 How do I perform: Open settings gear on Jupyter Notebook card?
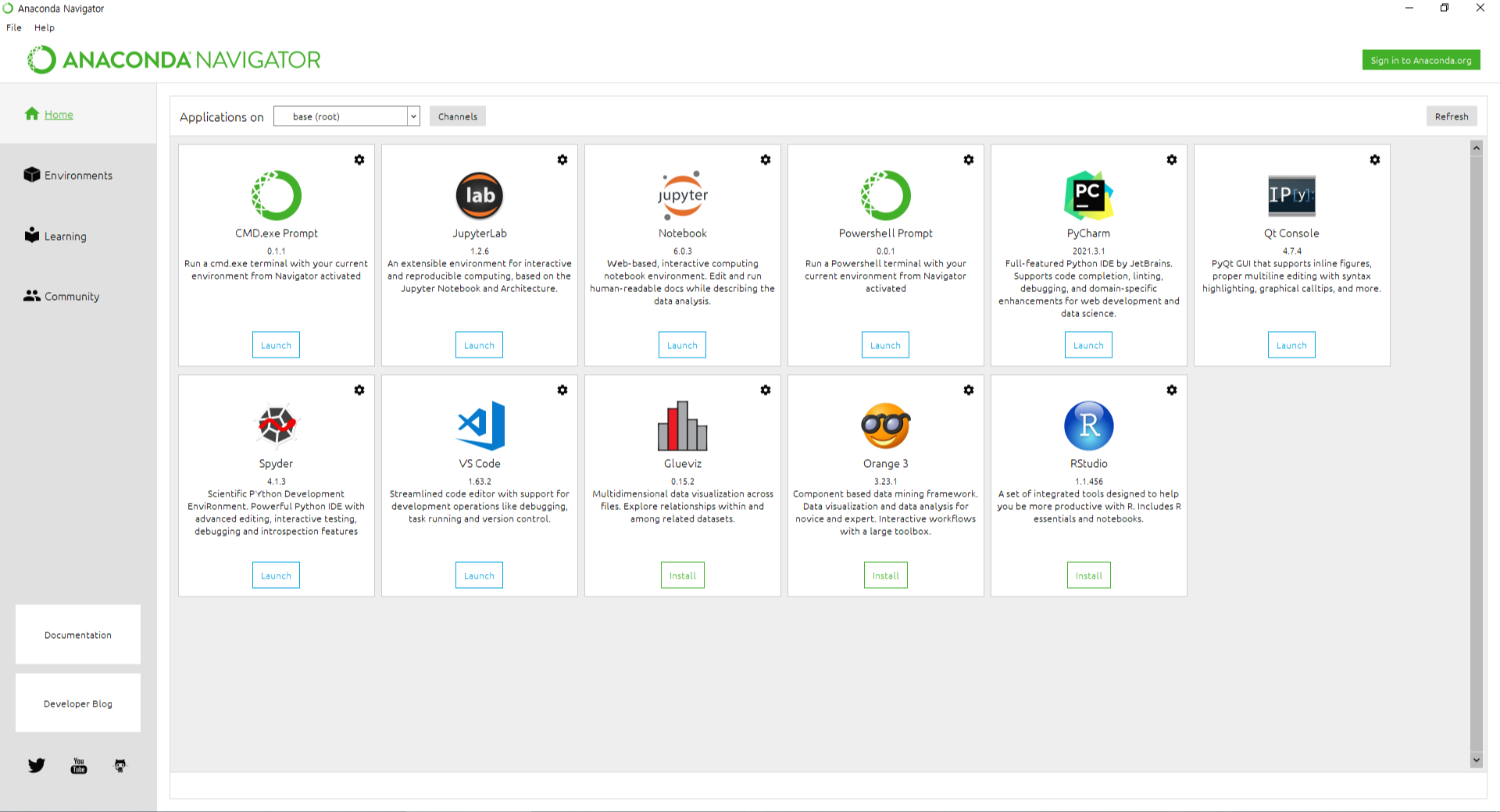(766, 159)
